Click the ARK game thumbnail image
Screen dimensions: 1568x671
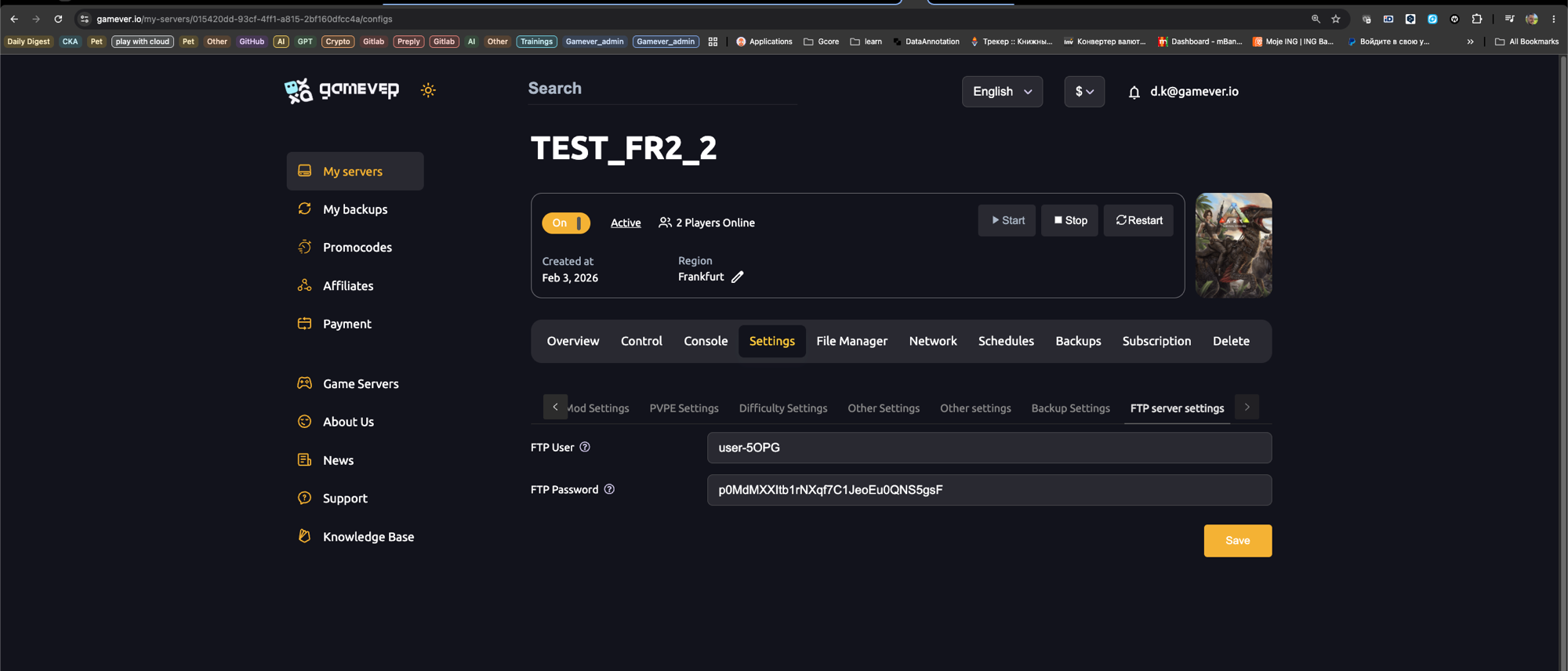(1233, 245)
